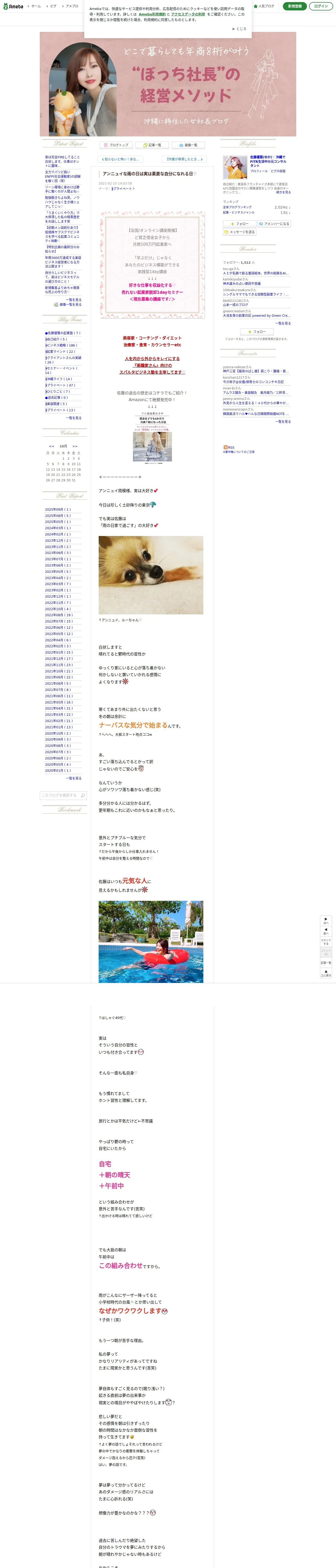The image size is (336, 1568).
Task: Click the blog search magnifier icon
Action: click(83, 795)
